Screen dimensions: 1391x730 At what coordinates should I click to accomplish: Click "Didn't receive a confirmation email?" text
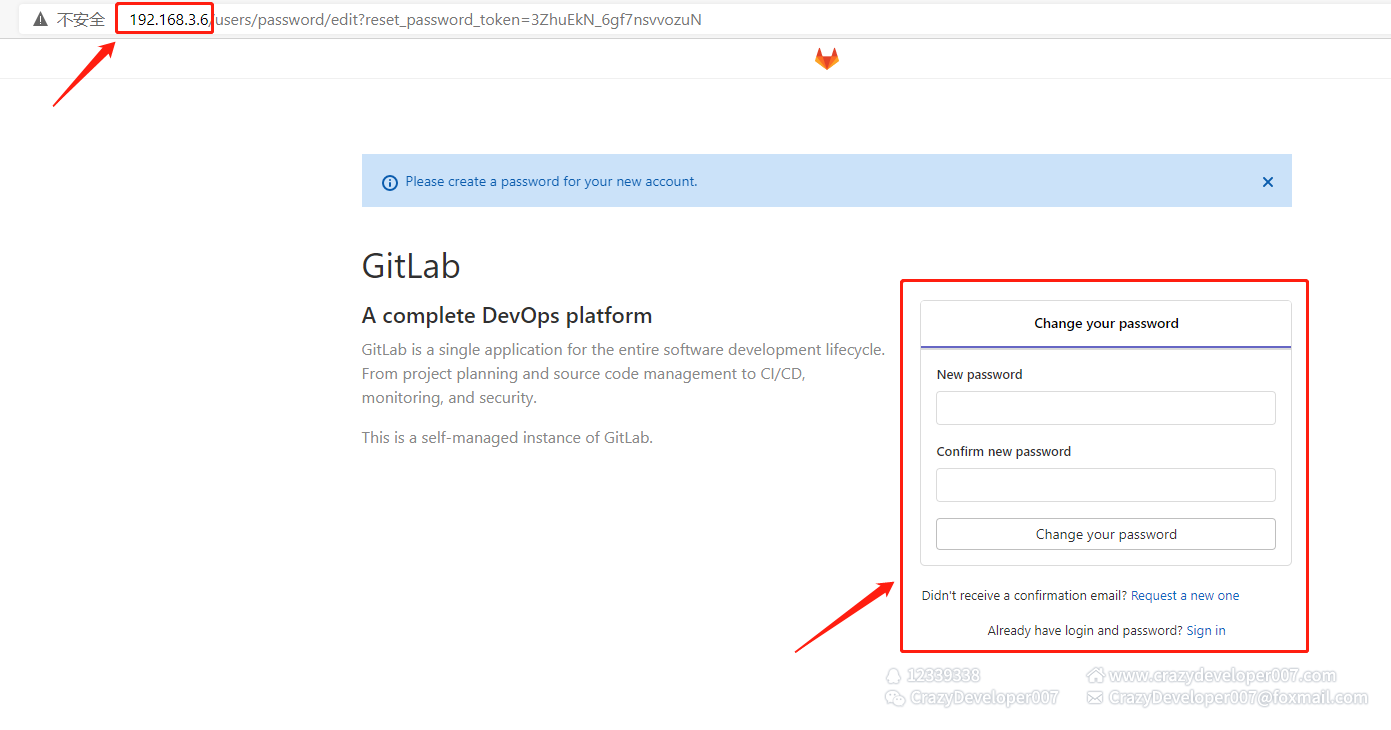coord(1024,596)
